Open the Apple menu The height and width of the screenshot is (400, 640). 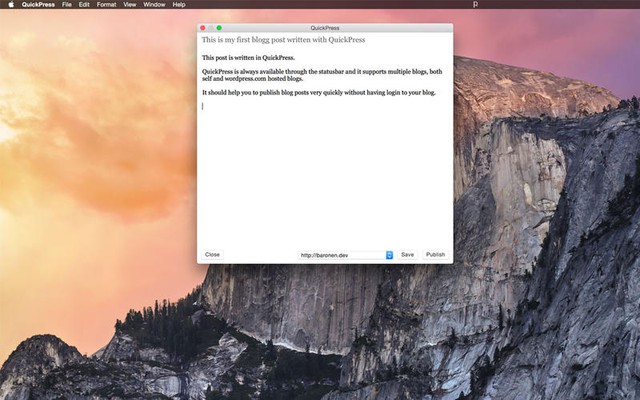[x=11, y=5]
